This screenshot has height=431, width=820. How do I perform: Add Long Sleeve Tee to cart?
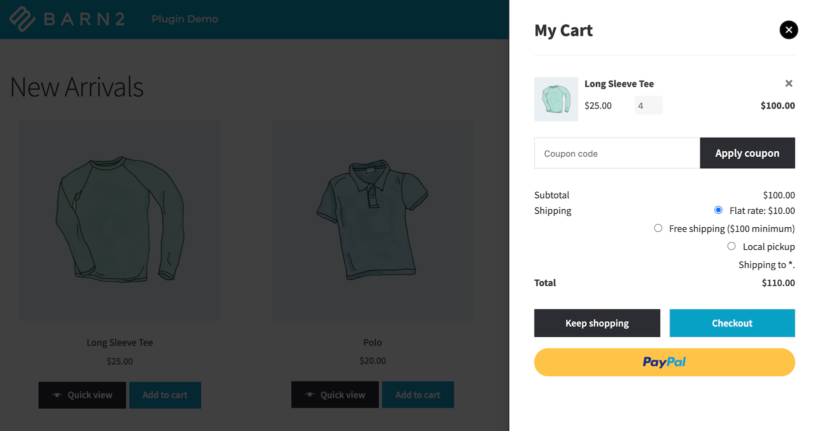[x=165, y=395]
